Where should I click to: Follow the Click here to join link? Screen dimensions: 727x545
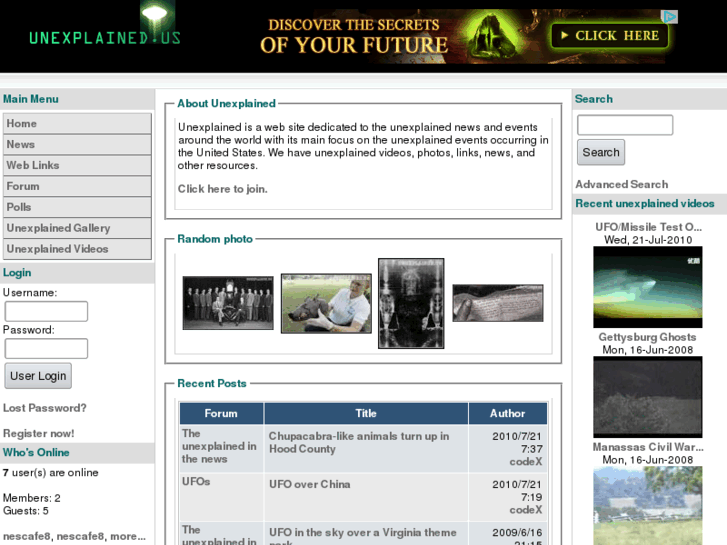[x=223, y=189]
